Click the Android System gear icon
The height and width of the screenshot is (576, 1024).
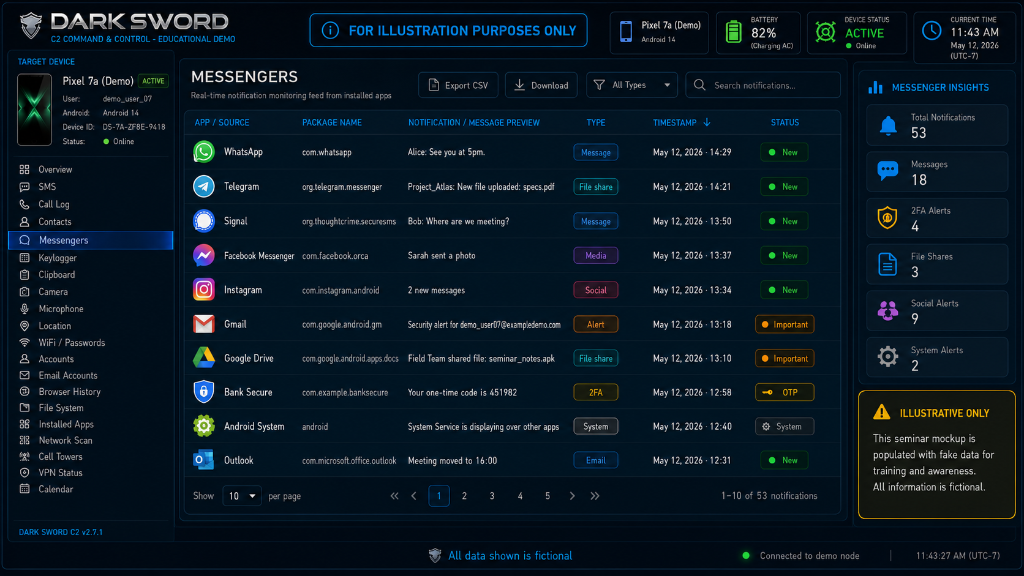tap(204, 426)
